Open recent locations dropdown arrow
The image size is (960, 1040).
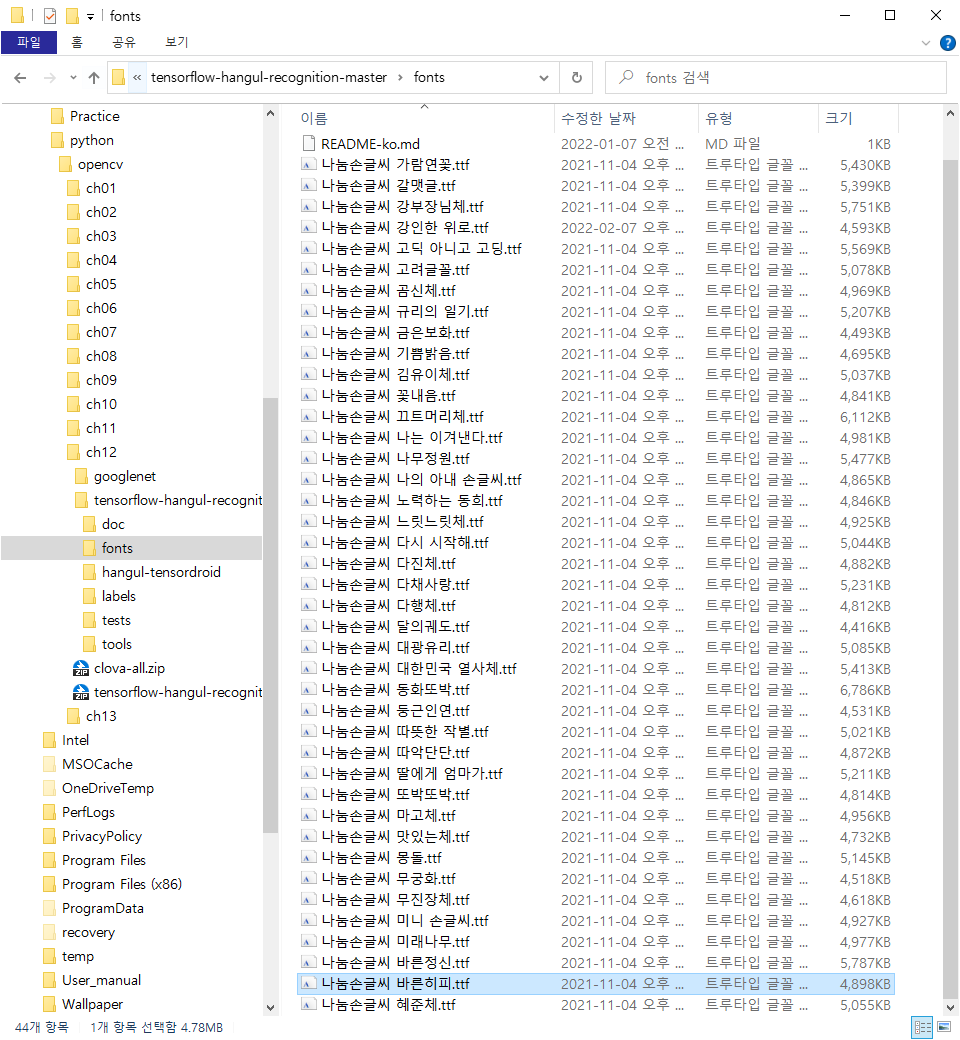pyautogui.click(x=73, y=78)
